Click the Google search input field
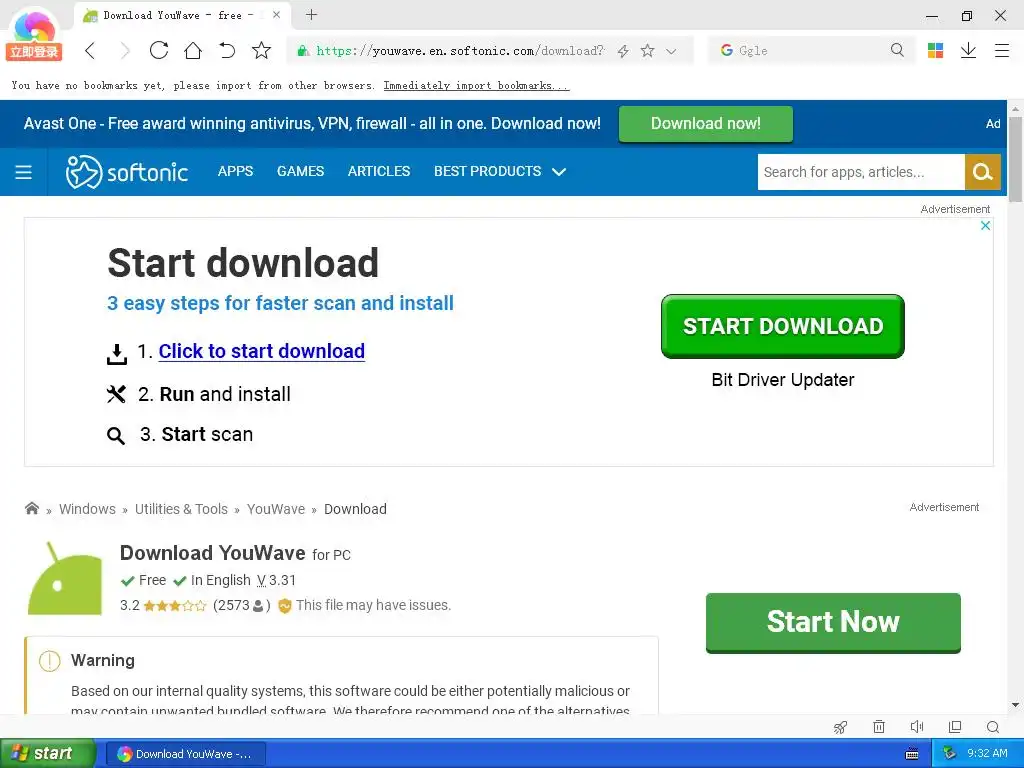1024x768 pixels. 810,50
